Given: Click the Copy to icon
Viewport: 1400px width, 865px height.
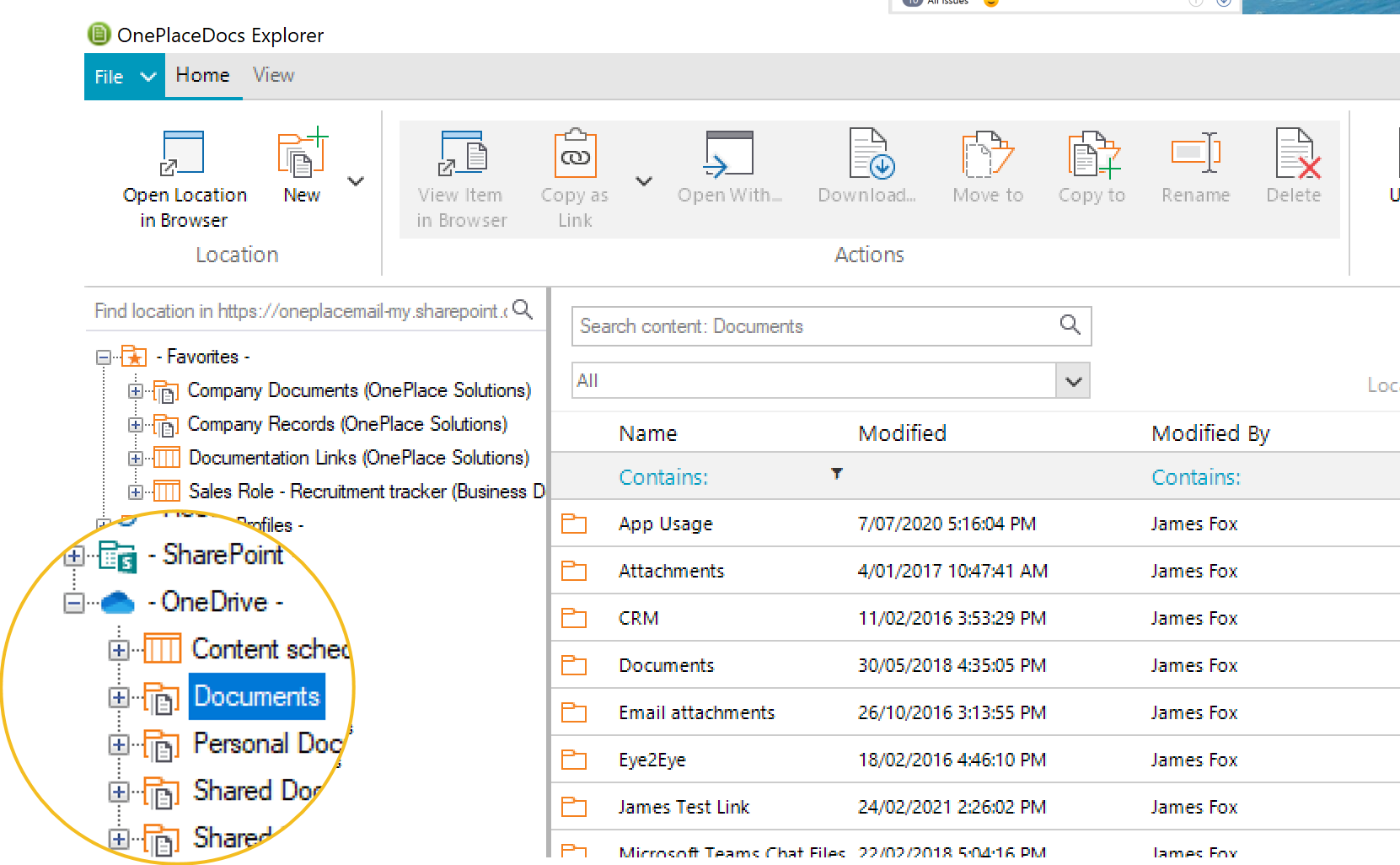Looking at the screenshot, I should click(x=1093, y=154).
